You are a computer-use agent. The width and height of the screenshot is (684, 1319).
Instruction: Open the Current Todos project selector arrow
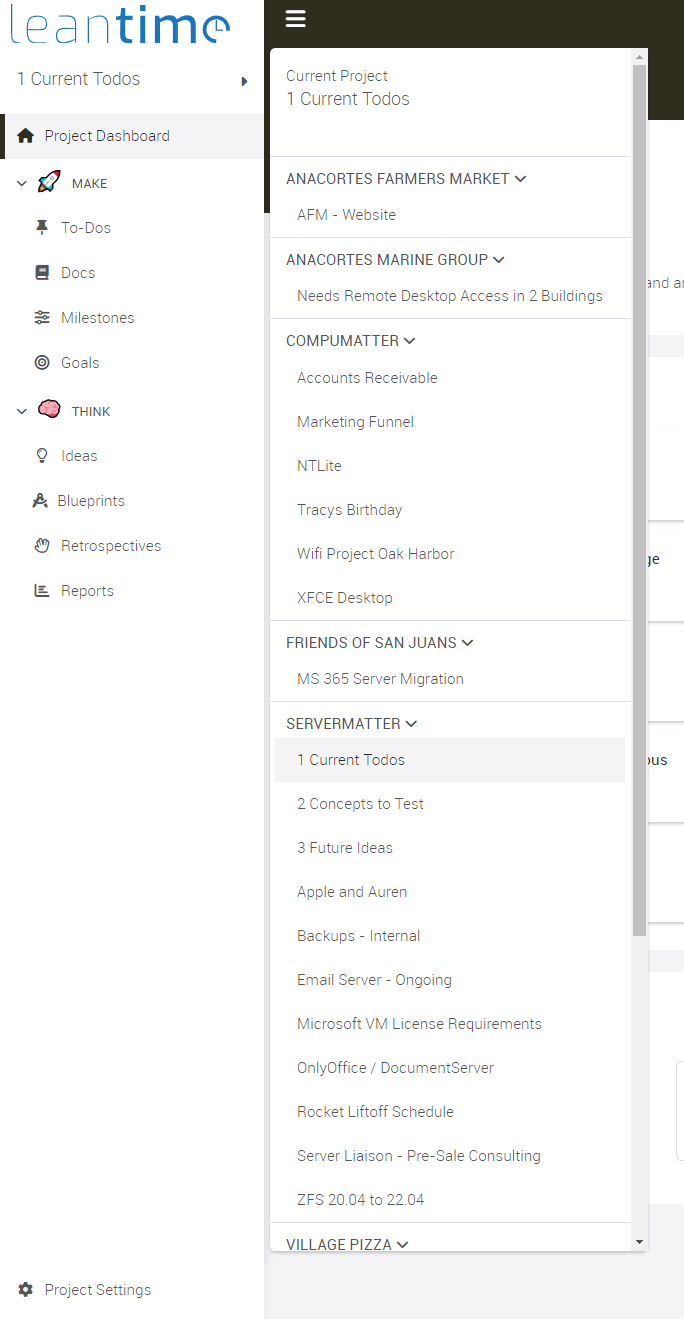[243, 82]
